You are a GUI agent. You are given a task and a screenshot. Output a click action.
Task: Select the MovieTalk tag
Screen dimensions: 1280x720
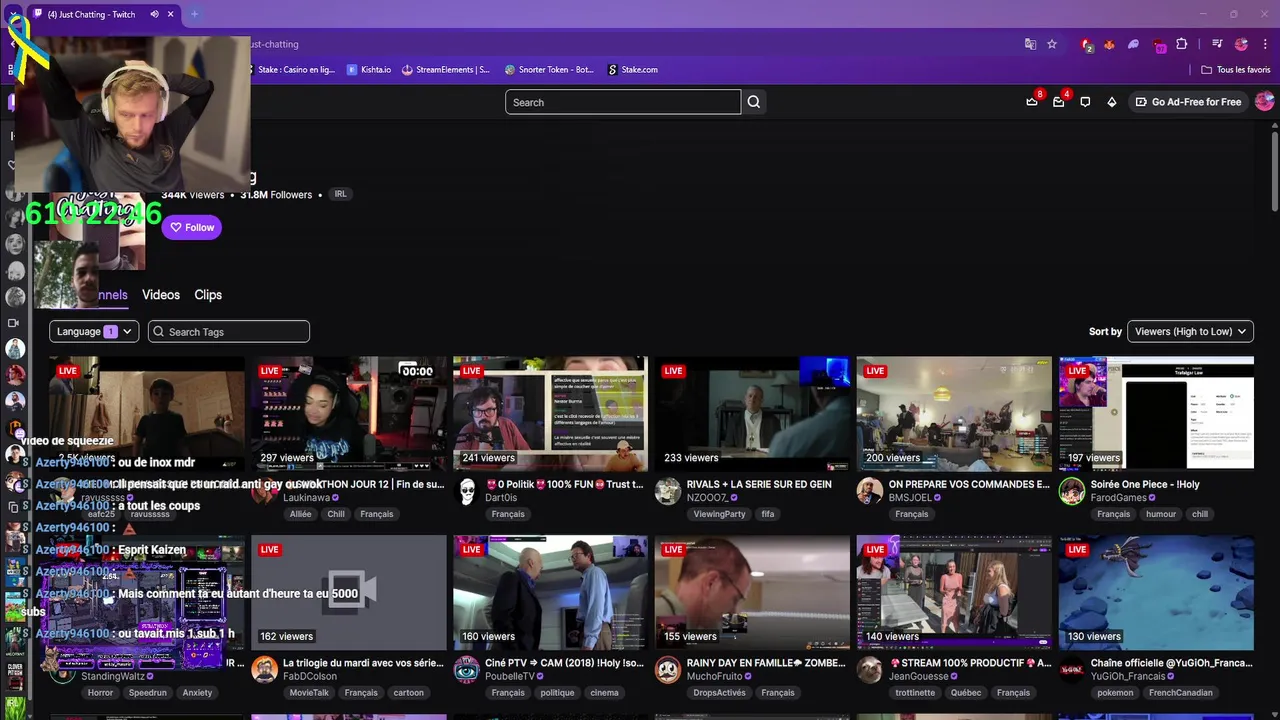click(309, 692)
